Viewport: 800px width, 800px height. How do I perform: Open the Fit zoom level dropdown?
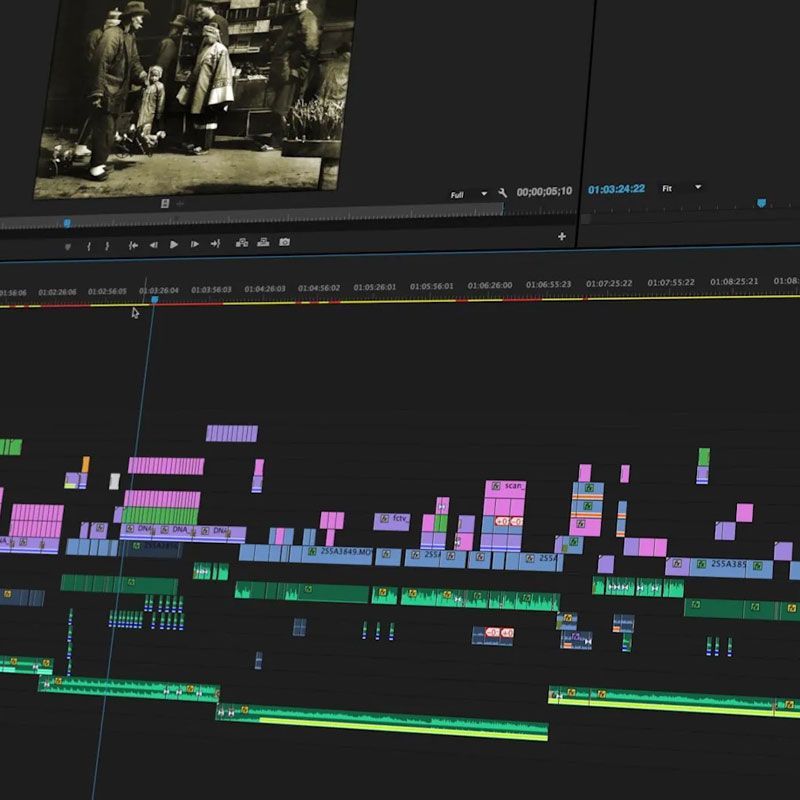681,188
